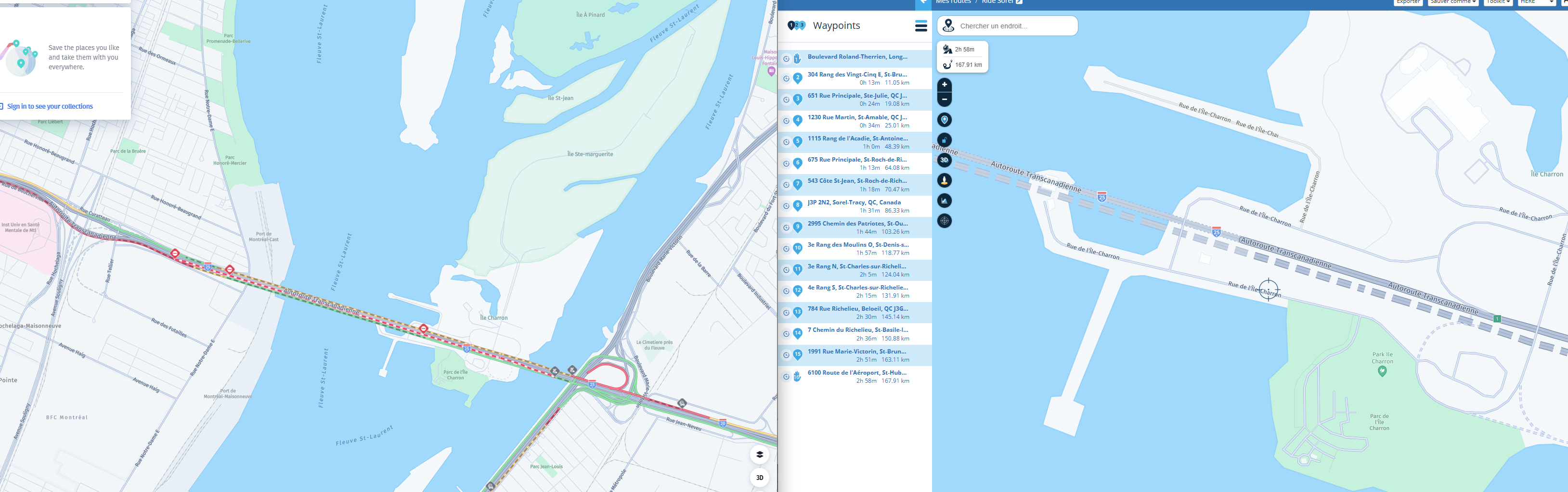Click the number 8 pin marker
This screenshot has width=1568, height=492.
pos(797,205)
